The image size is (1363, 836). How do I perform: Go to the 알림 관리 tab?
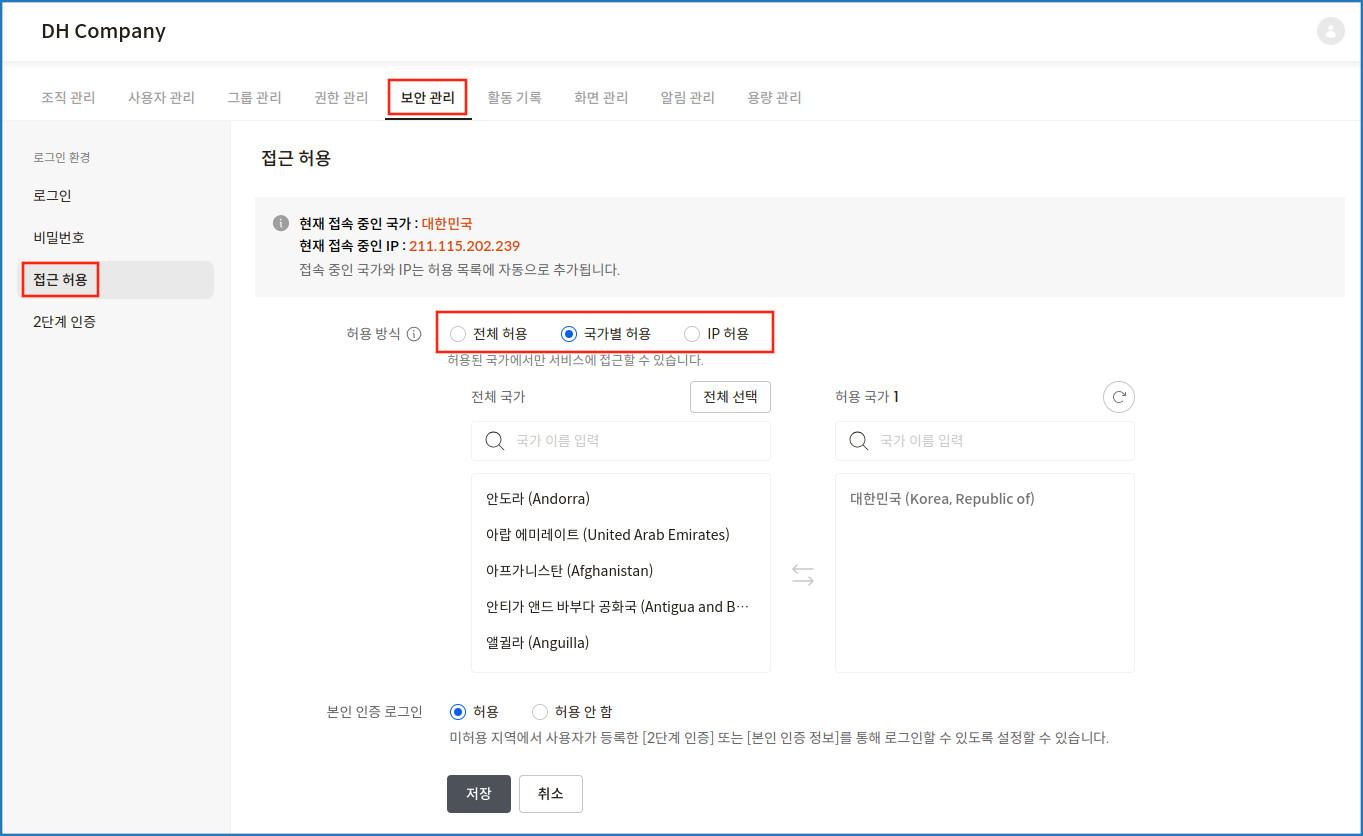tap(688, 98)
